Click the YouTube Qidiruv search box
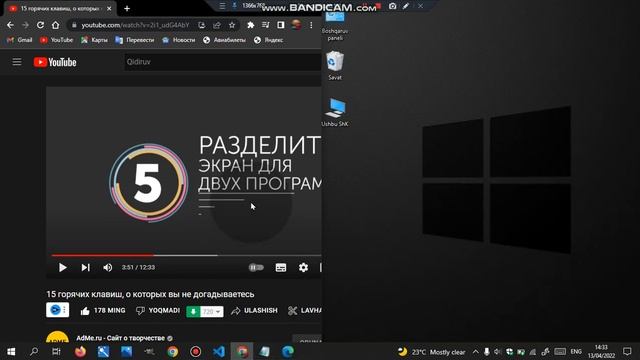 pyautogui.click(x=223, y=62)
